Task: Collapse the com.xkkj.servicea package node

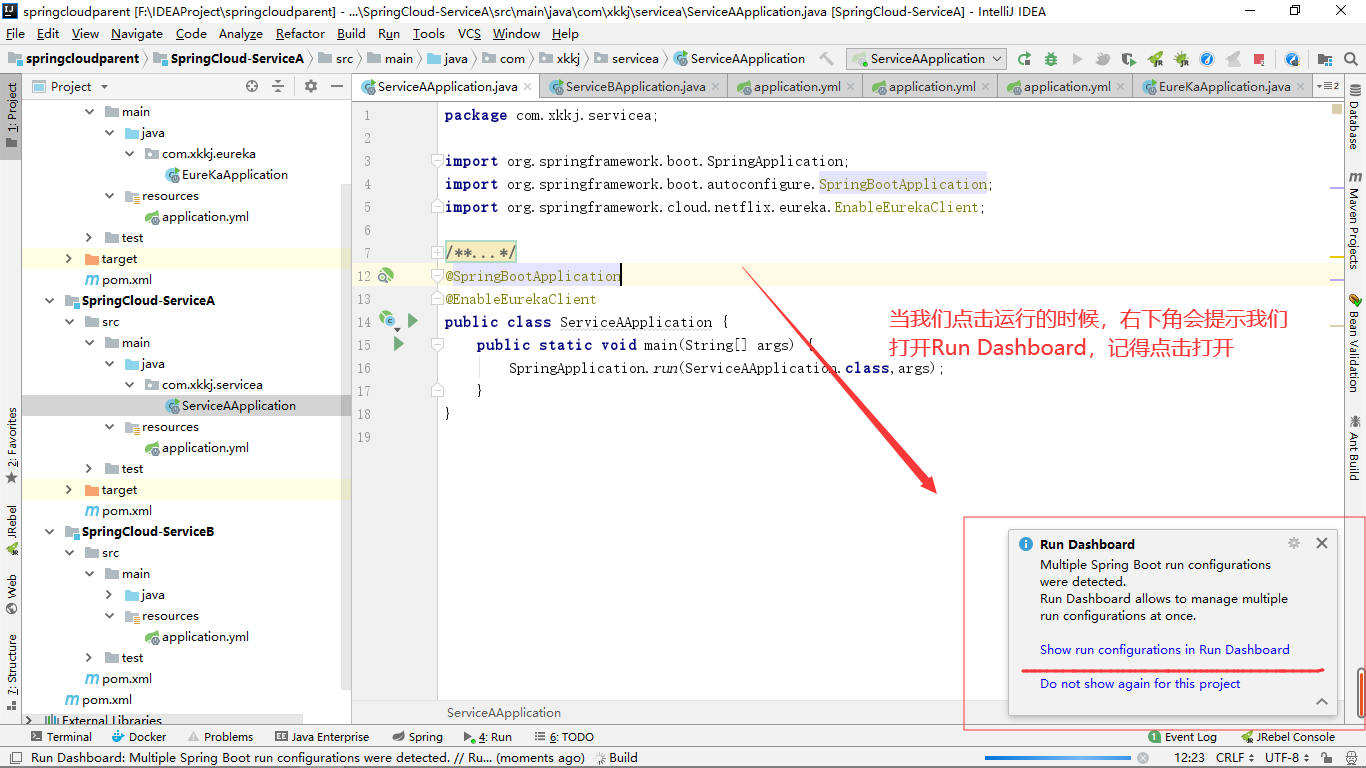Action: tap(130, 385)
